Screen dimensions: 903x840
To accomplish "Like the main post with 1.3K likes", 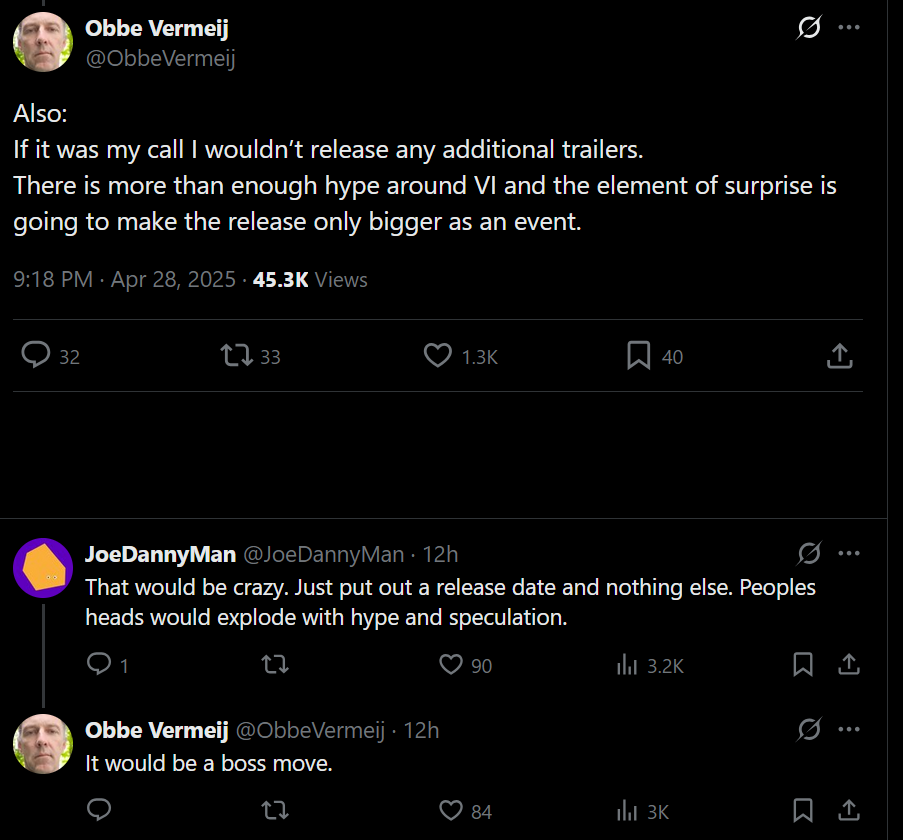I will tap(438, 355).
